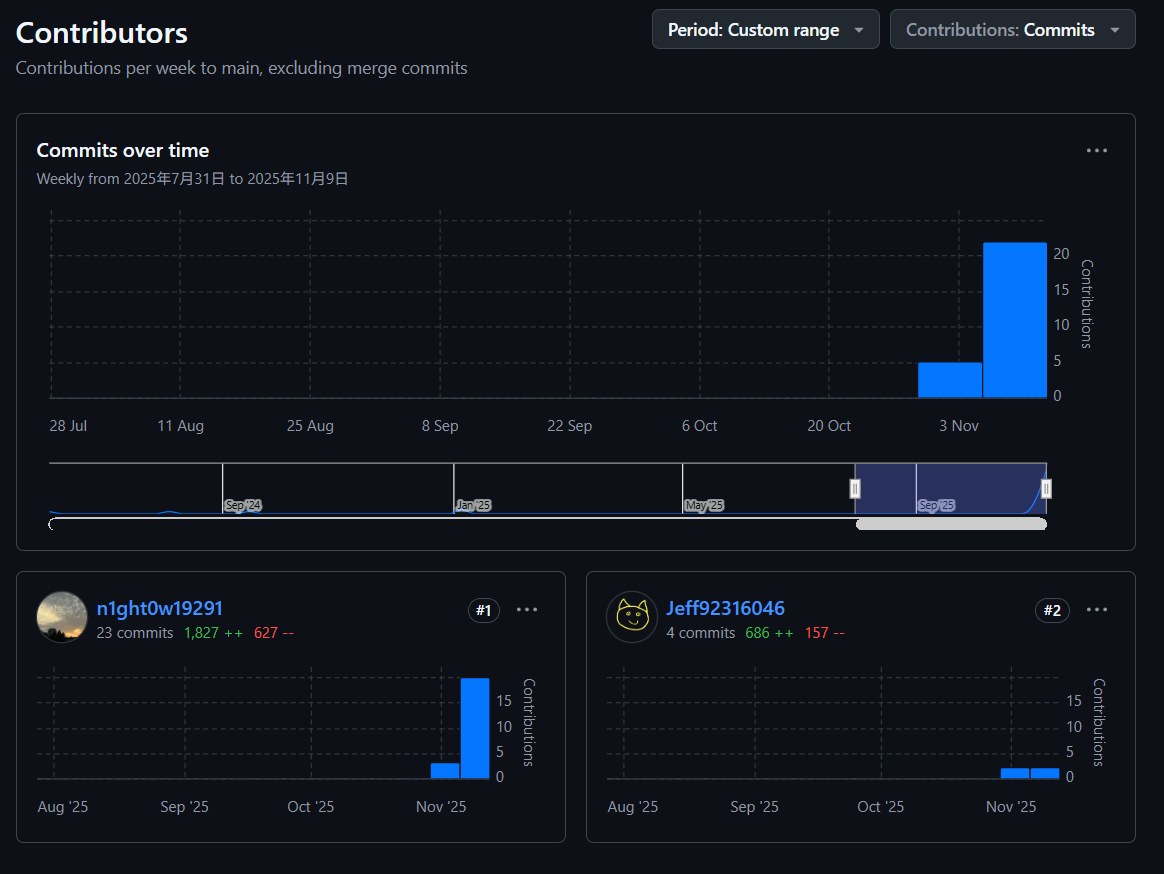The width and height of the screenshot is (1164, 874).
Task: Click n1ght0w19291's avatar picture
Action: [61, 617]
